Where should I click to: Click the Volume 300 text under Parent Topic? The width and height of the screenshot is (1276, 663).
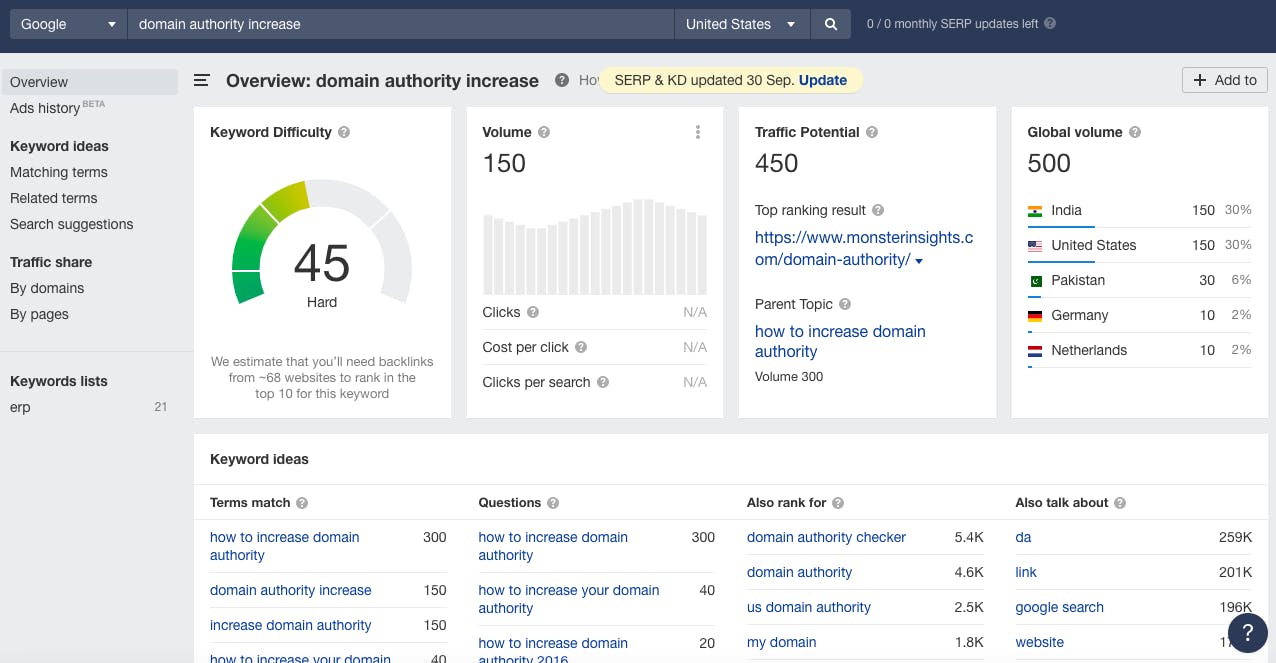(789, 377)
